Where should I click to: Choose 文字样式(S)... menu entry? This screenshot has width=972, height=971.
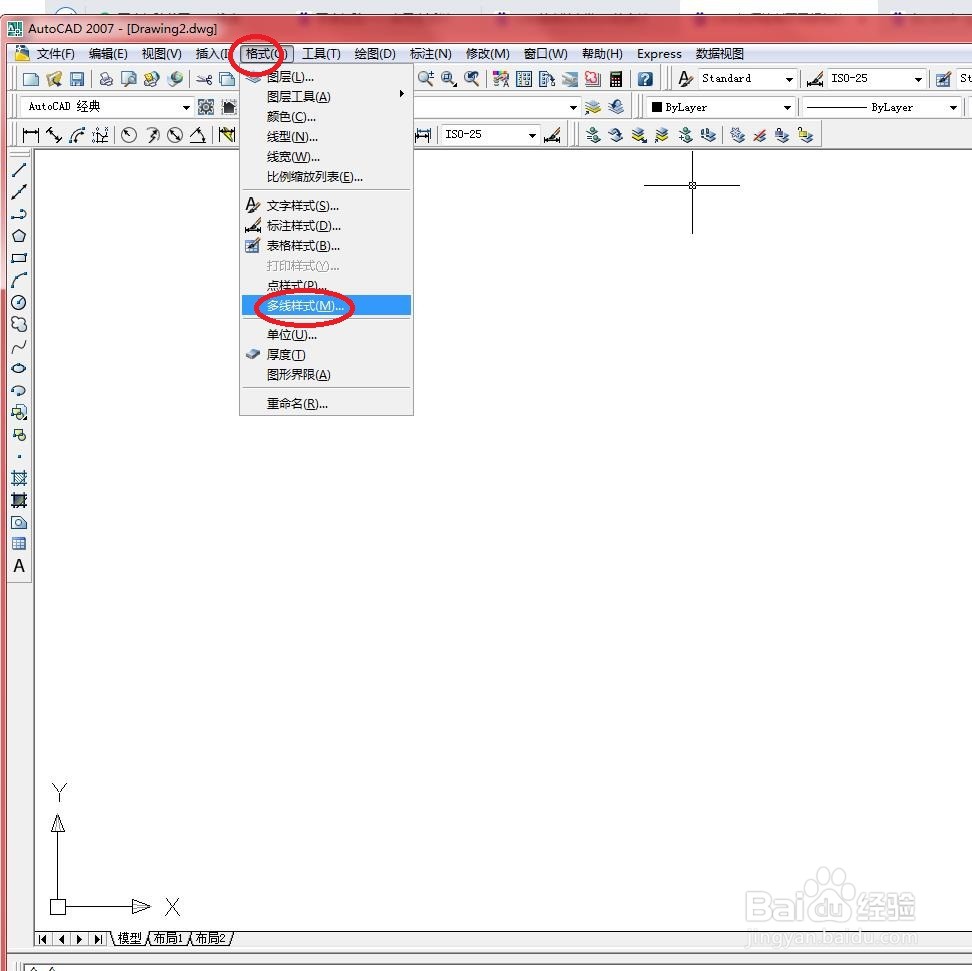(x=326, y=206)
